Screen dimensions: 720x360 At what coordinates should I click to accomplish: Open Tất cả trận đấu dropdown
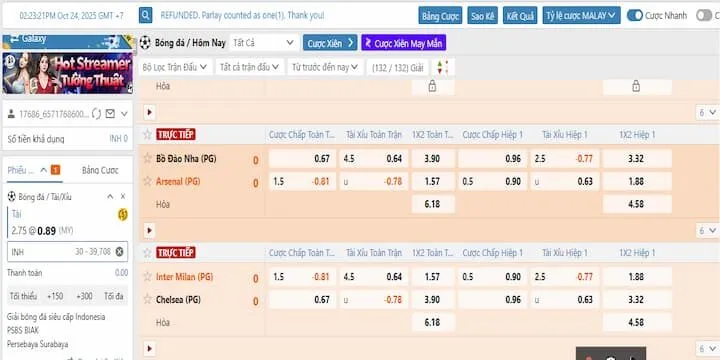[x=249, y=67]
